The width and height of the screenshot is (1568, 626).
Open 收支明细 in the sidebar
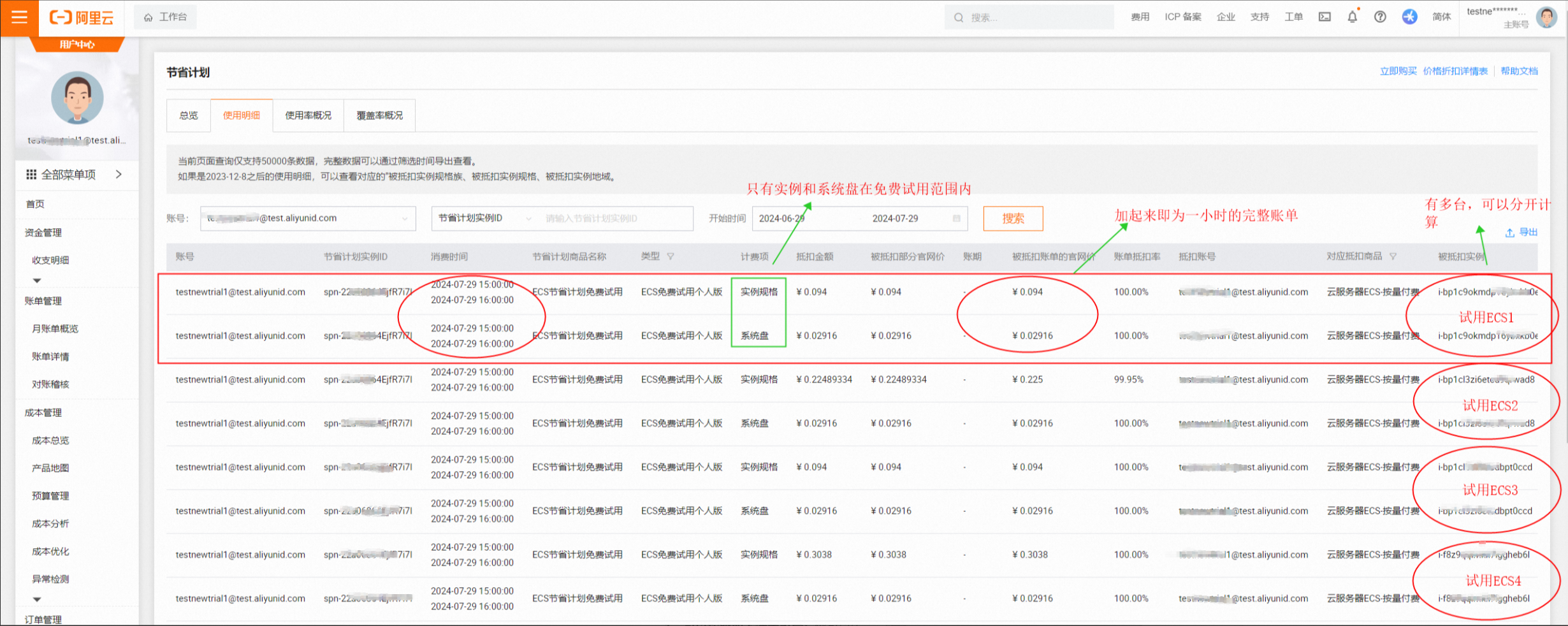(x=50, y=260)
